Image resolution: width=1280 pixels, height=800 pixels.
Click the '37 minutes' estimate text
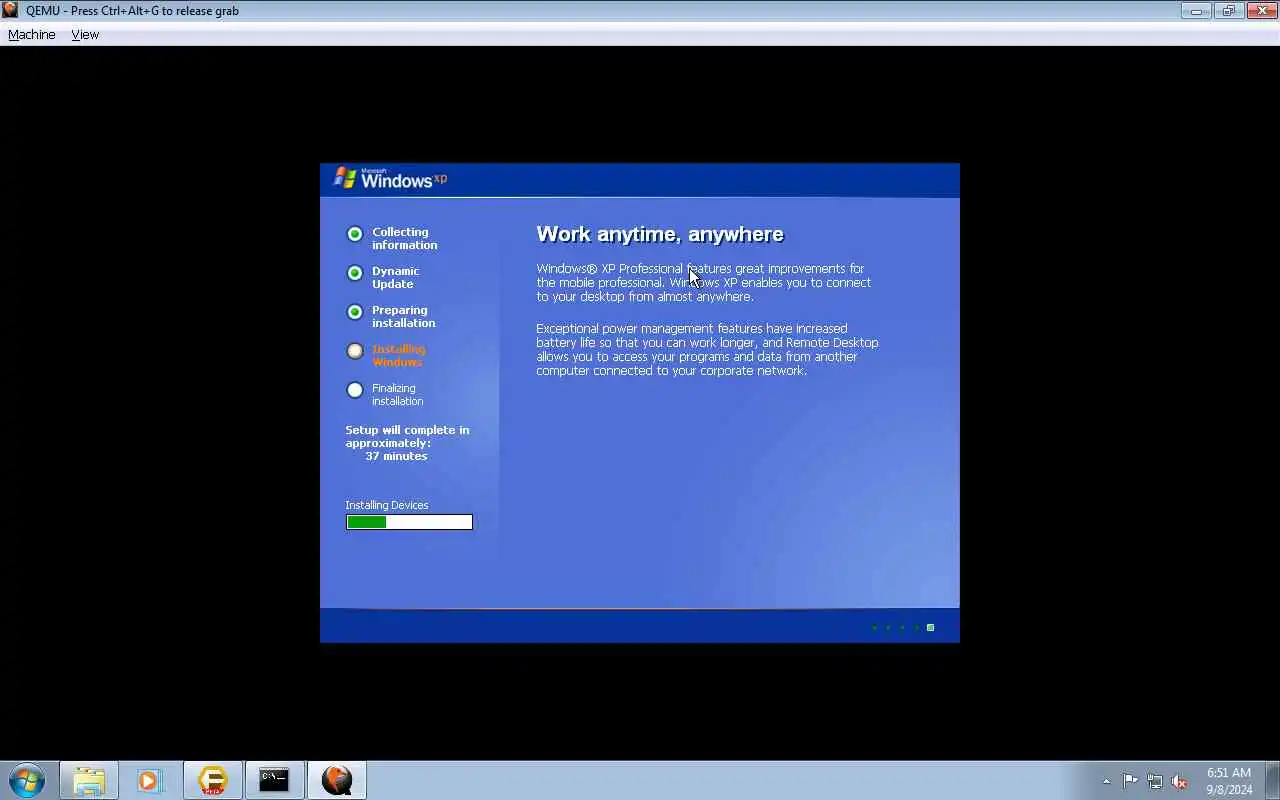(396, 456)
